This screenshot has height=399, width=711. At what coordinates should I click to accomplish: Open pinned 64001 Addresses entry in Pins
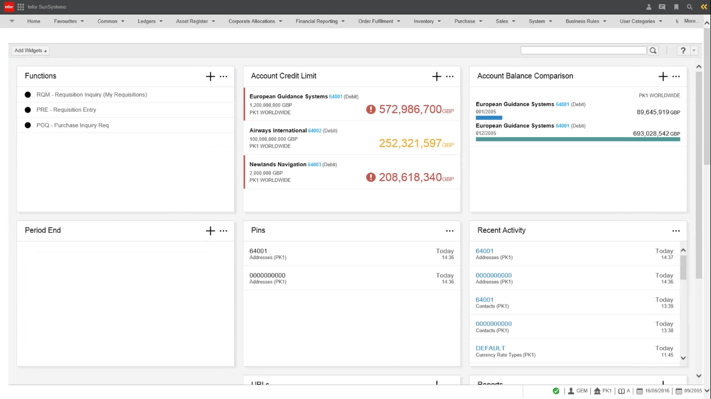pos(351,254)
